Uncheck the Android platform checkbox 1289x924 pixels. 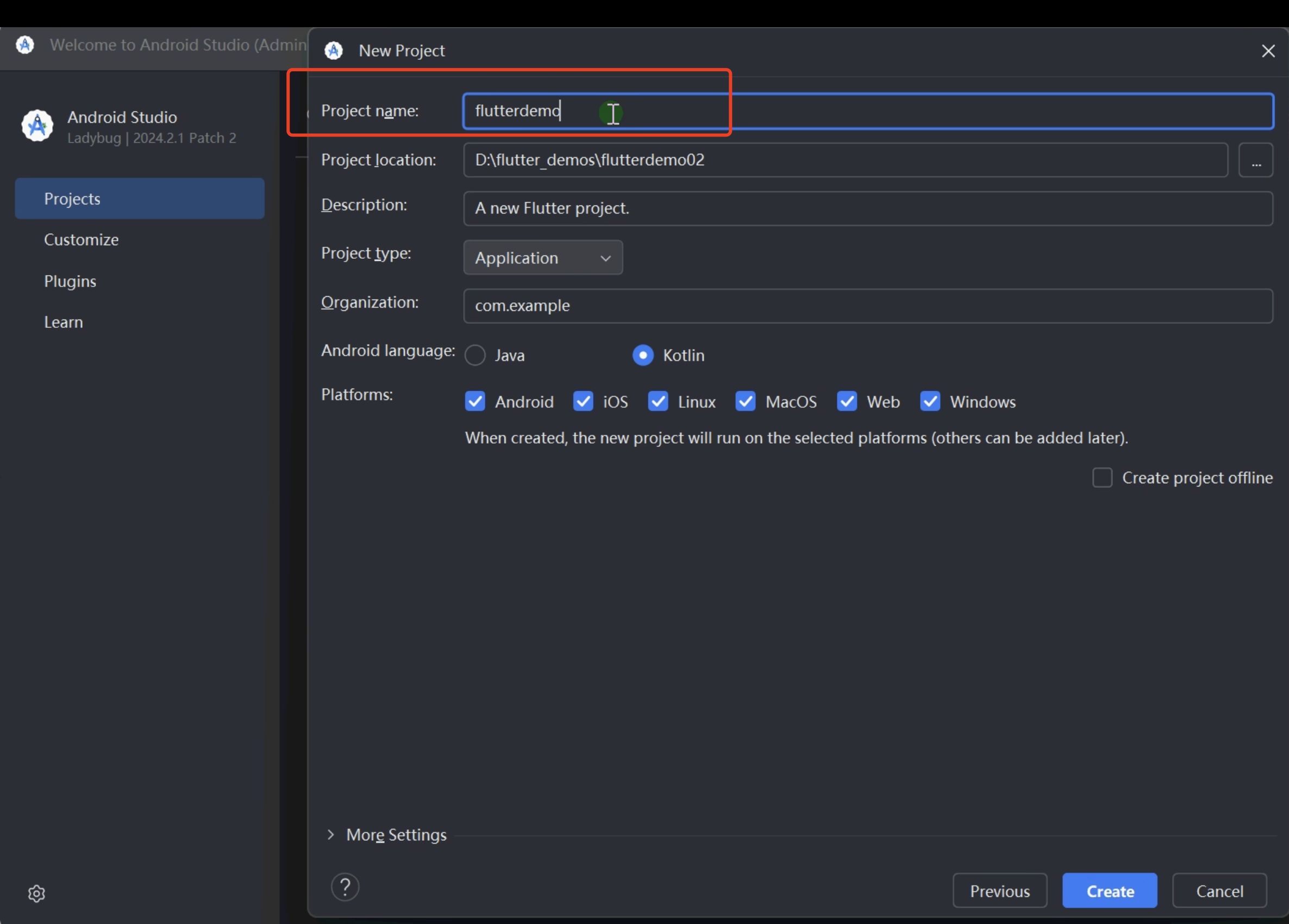click(x=474, y=402)
